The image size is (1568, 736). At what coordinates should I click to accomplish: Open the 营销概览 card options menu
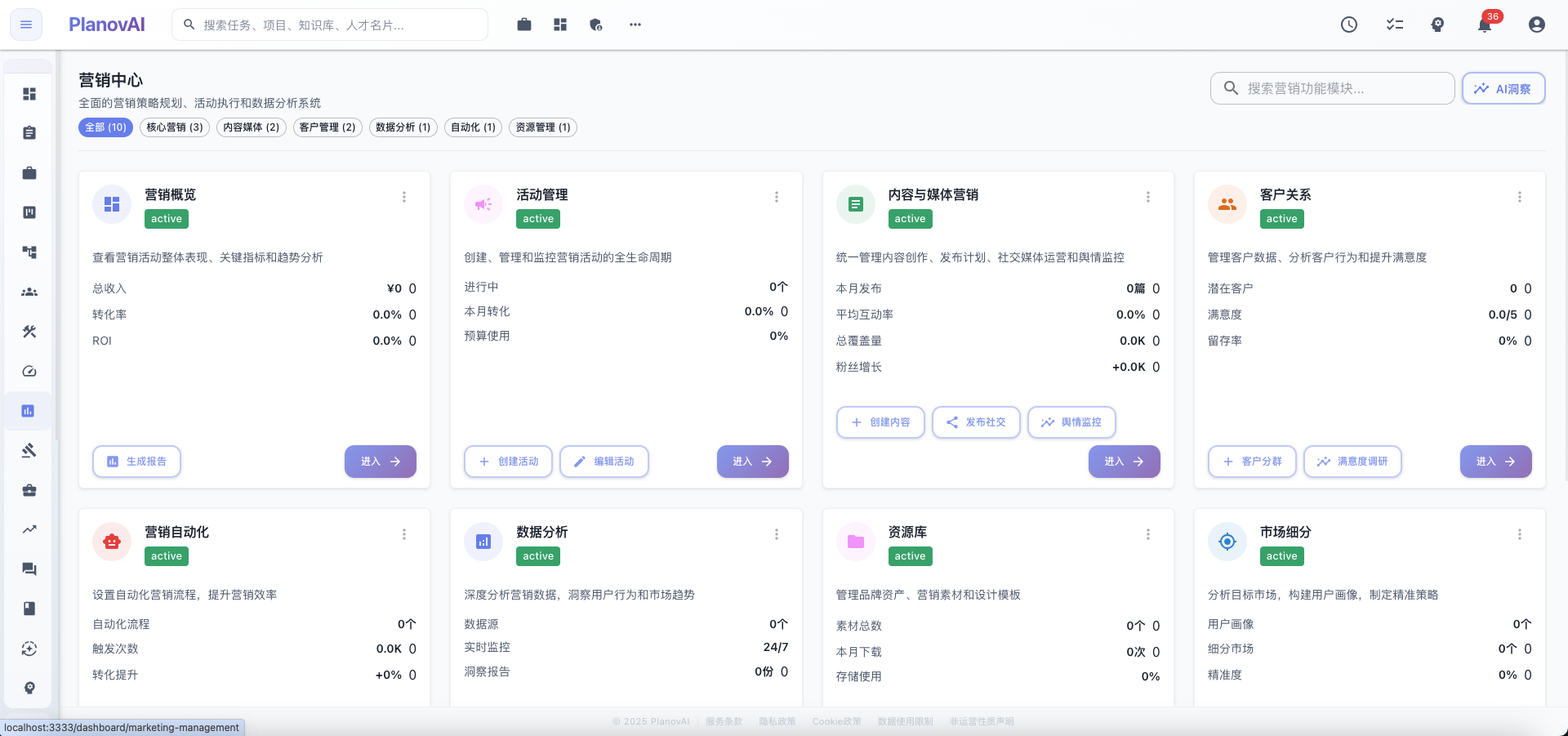point(404,197)
